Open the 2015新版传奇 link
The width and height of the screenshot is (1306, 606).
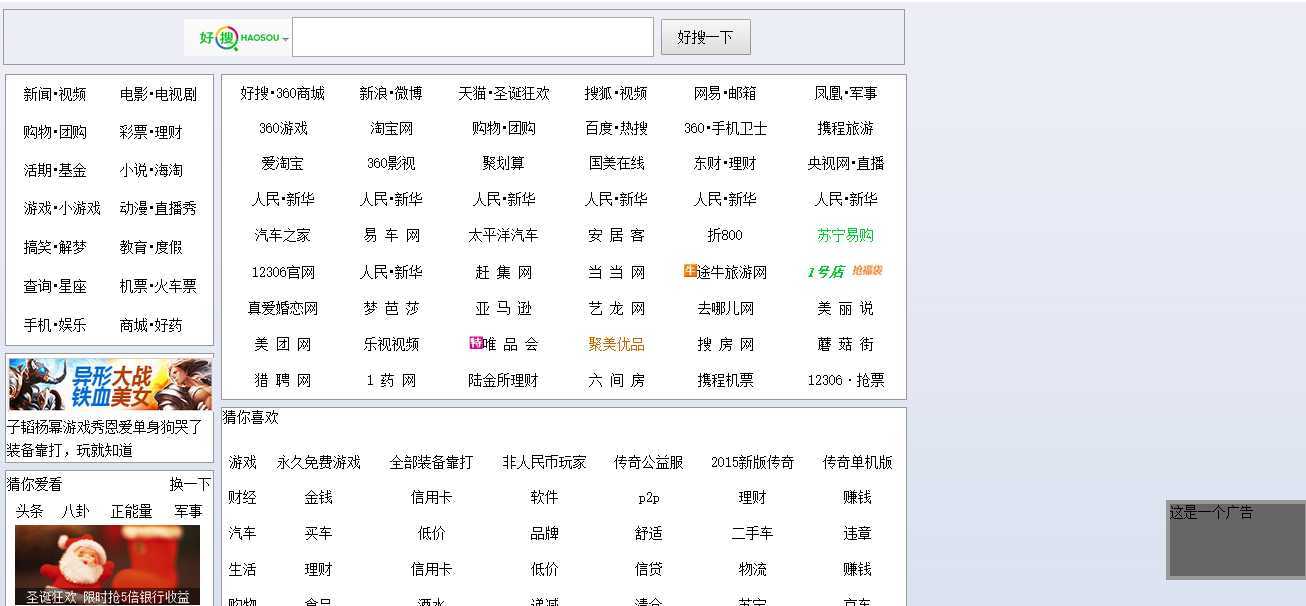pos(752,462)
